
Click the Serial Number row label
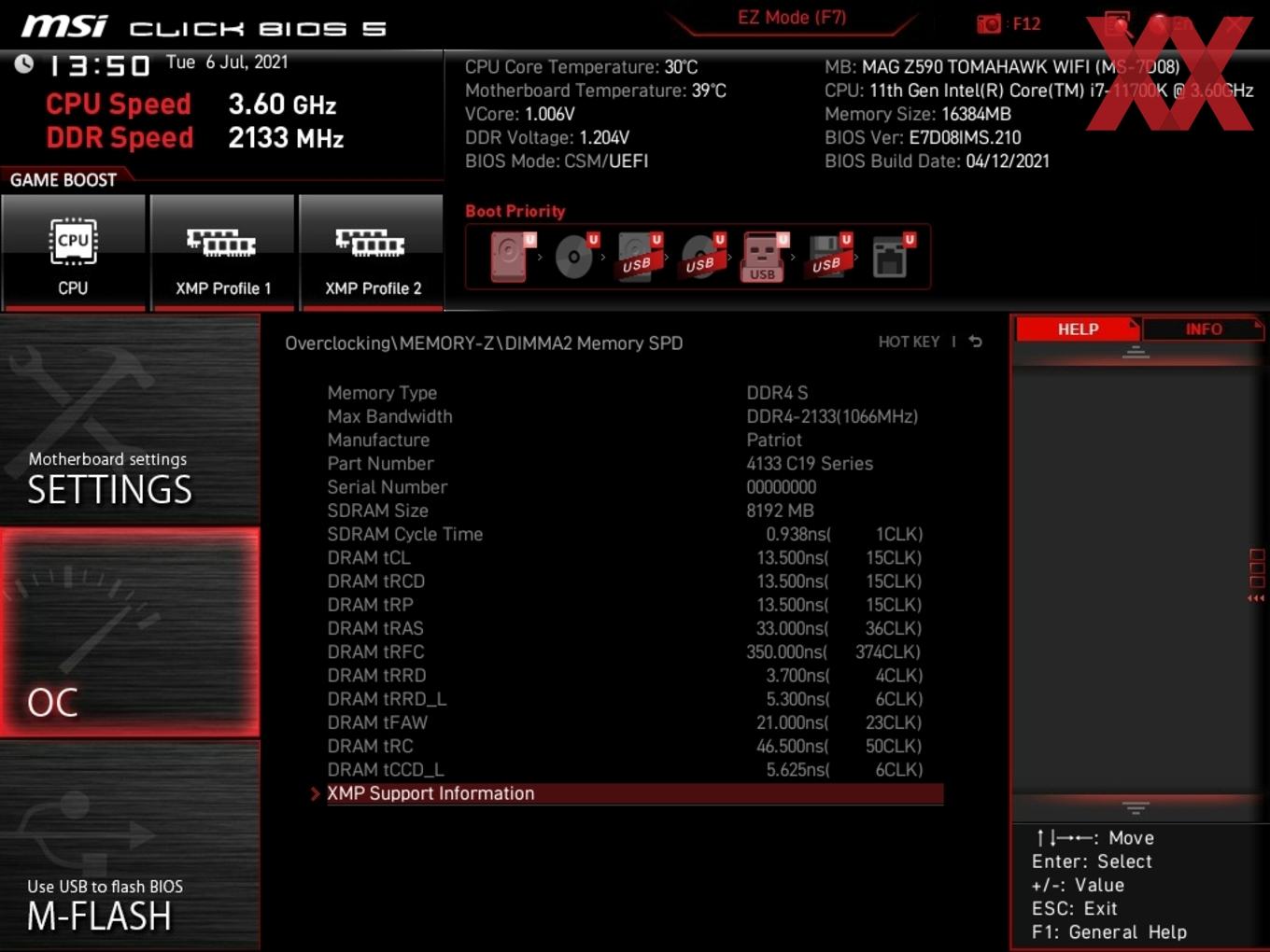point(387,487)
